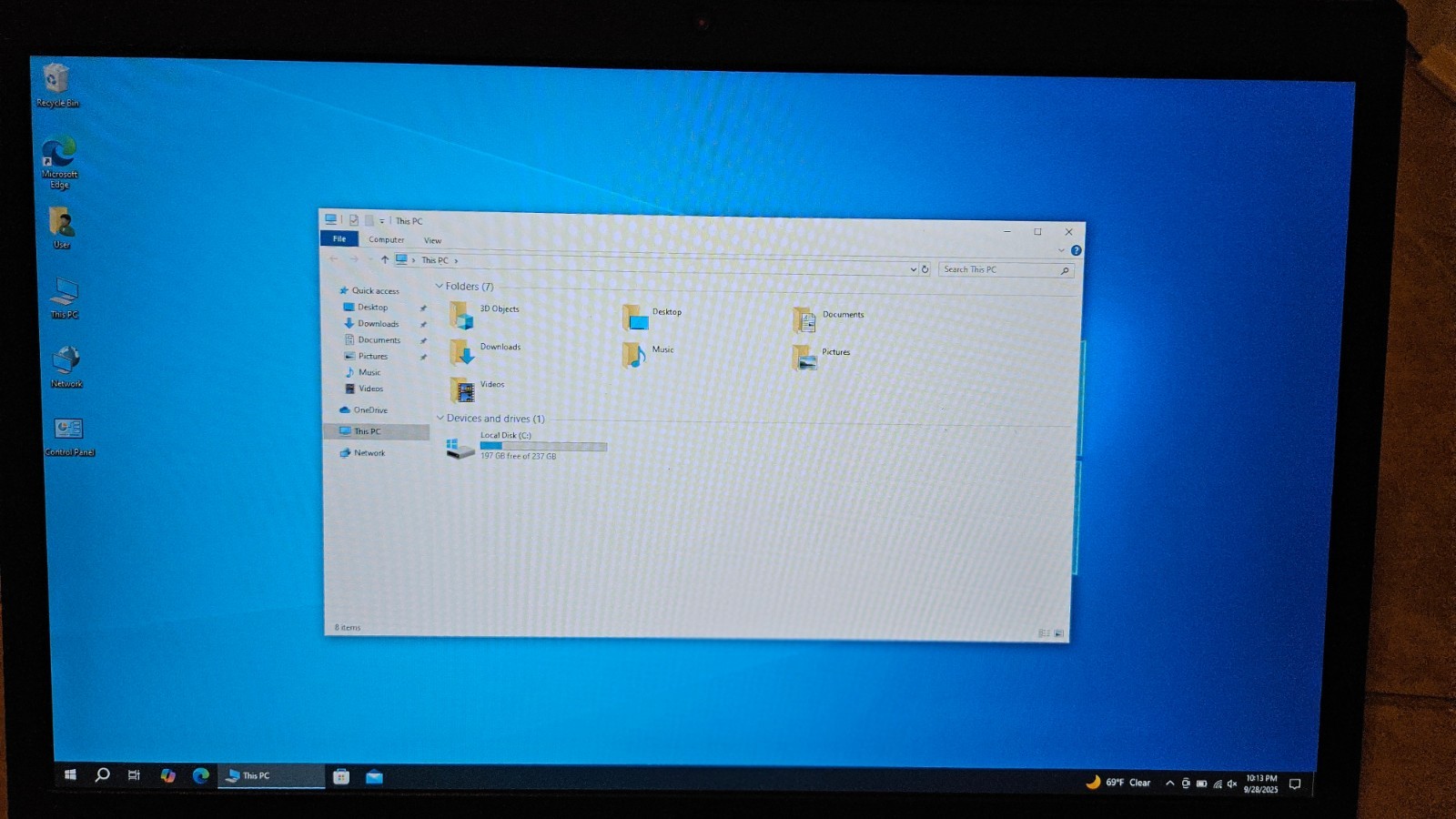Open the Action Center notifications icon
1456x819 pixels.
(x=1295, y=784)
